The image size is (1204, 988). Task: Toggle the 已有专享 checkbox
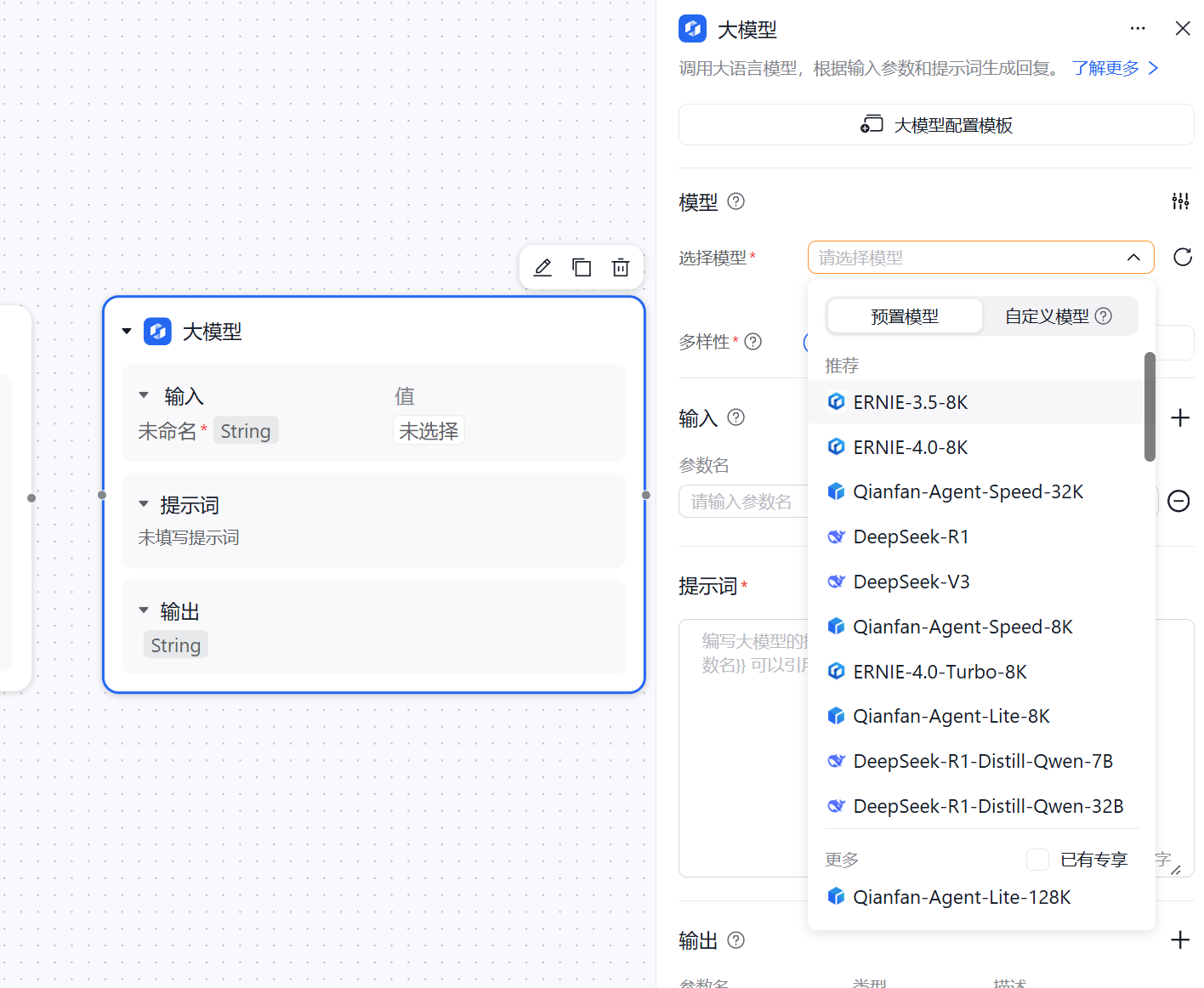click(x=1037, y=860)
